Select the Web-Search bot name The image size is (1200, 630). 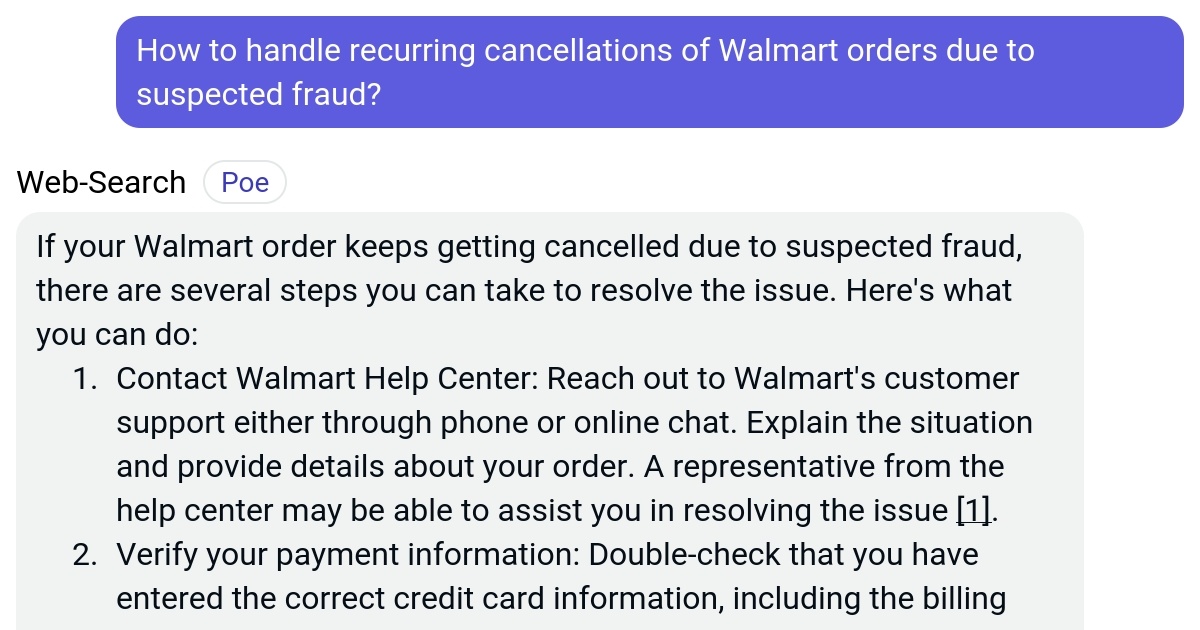click(100, 182)
